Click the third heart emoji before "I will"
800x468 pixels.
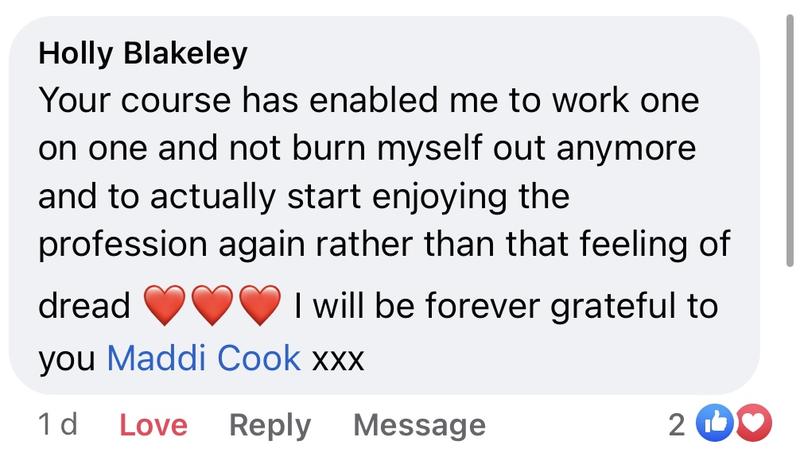(x=259, y=306)
